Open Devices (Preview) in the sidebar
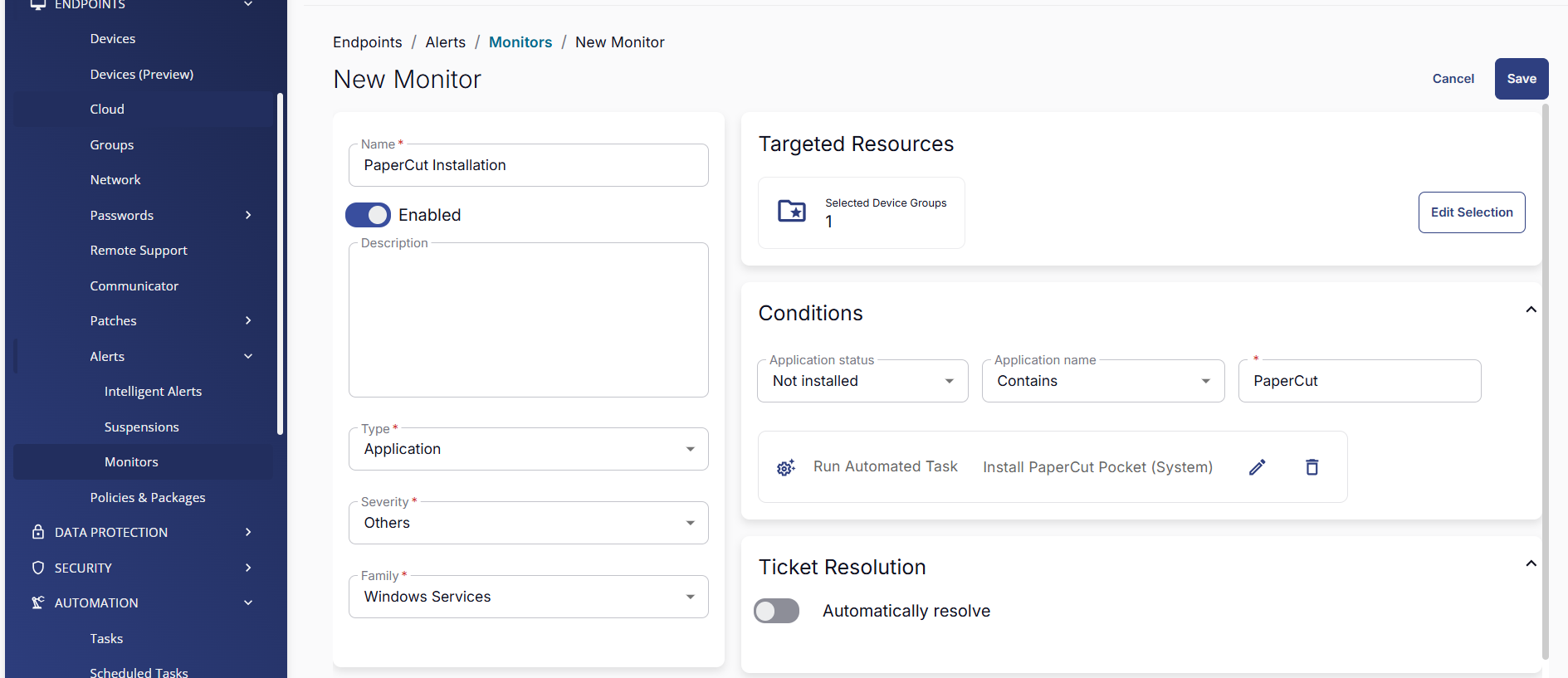This screenshot has width=1568, height=678. tap(142, 74)
